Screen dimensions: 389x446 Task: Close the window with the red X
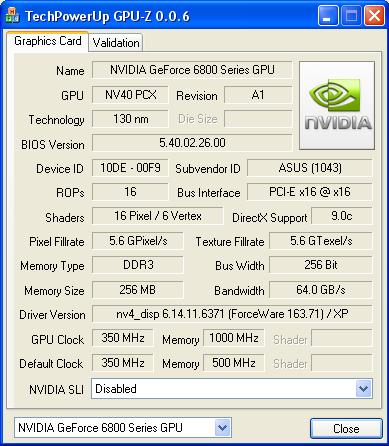coord(374,16)
